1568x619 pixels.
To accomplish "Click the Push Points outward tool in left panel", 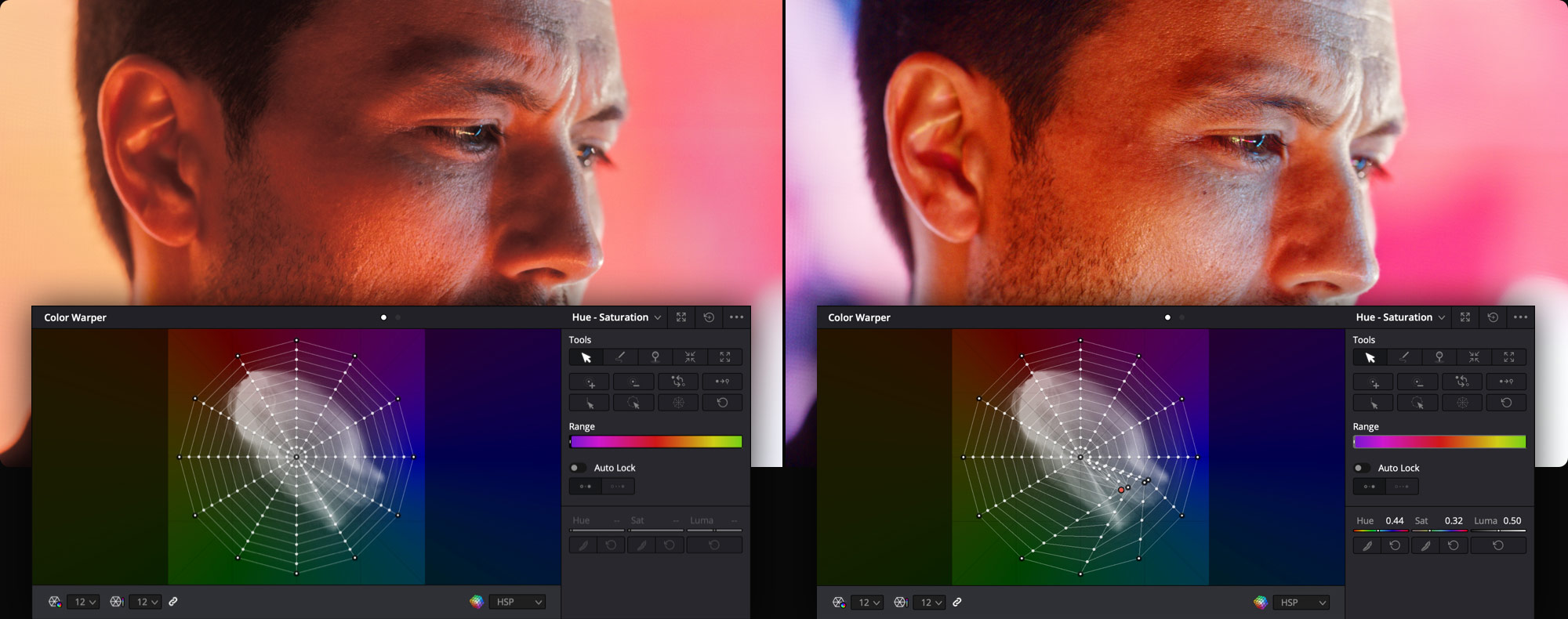I will tap(725, 357).
